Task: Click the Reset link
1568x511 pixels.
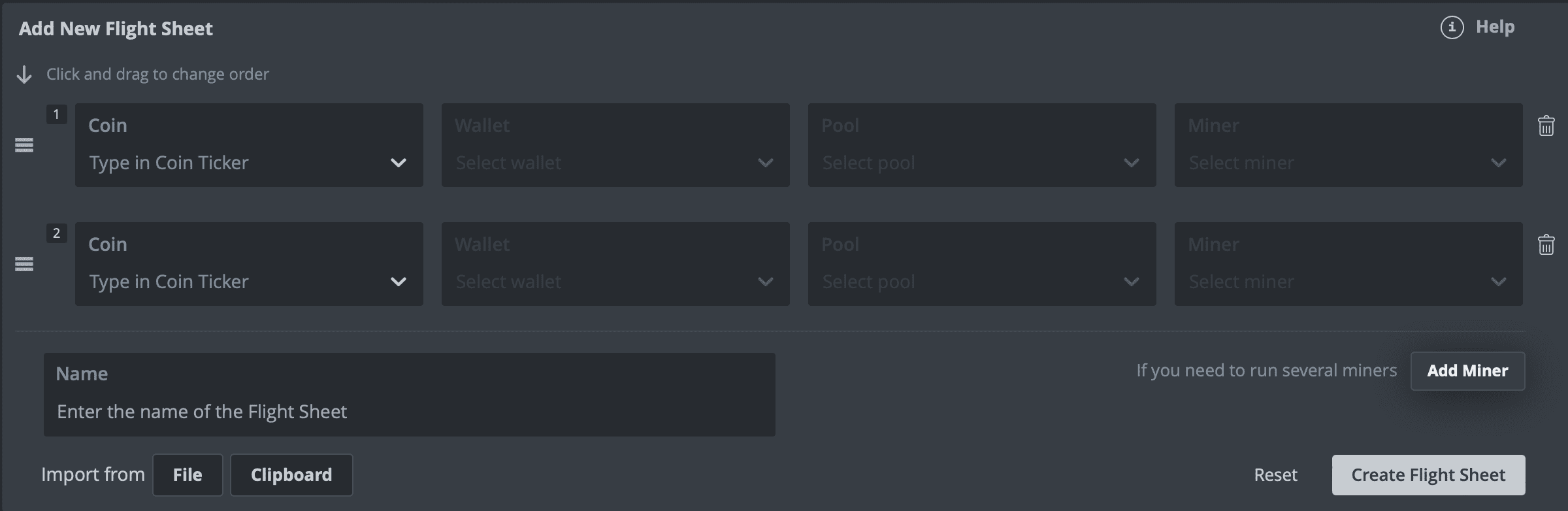Action: [x=1275, y=475]
